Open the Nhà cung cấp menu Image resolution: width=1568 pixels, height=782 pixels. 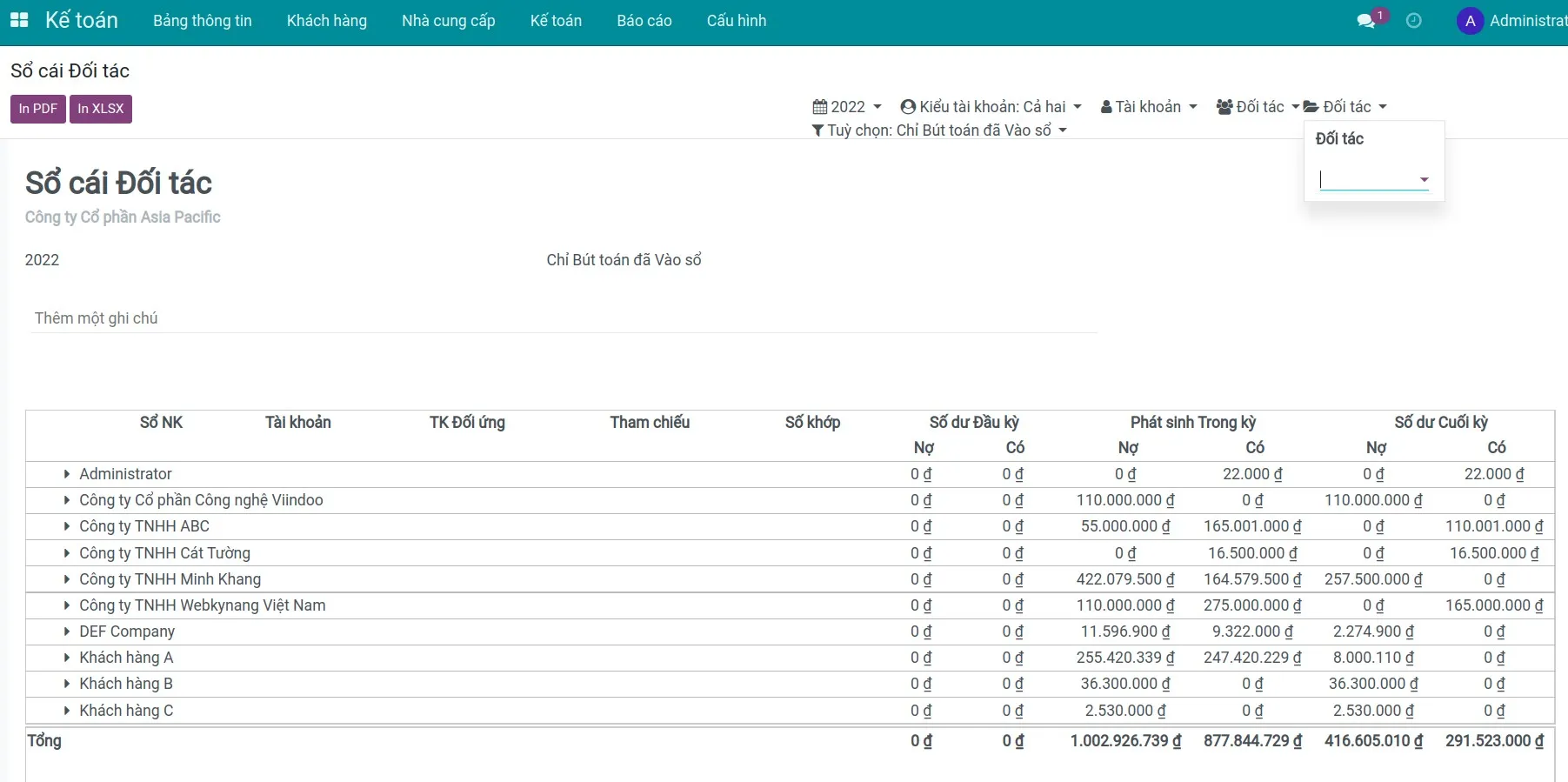pos(449,21)
